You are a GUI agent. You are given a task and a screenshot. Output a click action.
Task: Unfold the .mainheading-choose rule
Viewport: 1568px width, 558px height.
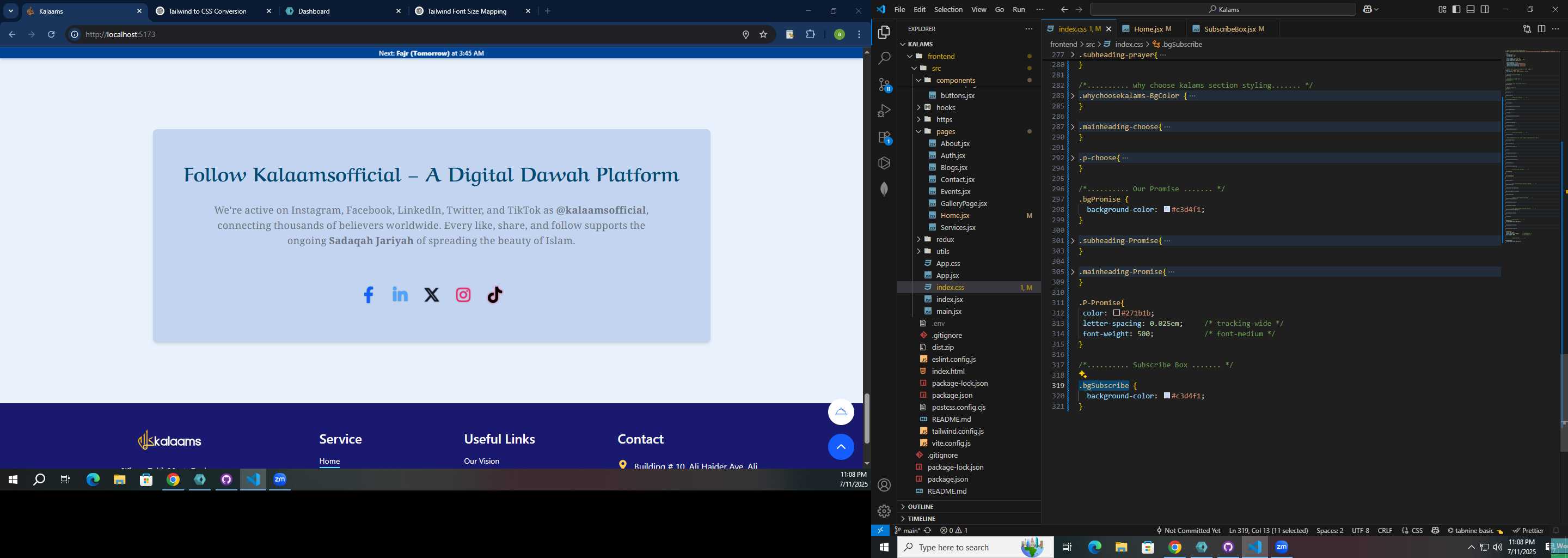pos(1073,127)
